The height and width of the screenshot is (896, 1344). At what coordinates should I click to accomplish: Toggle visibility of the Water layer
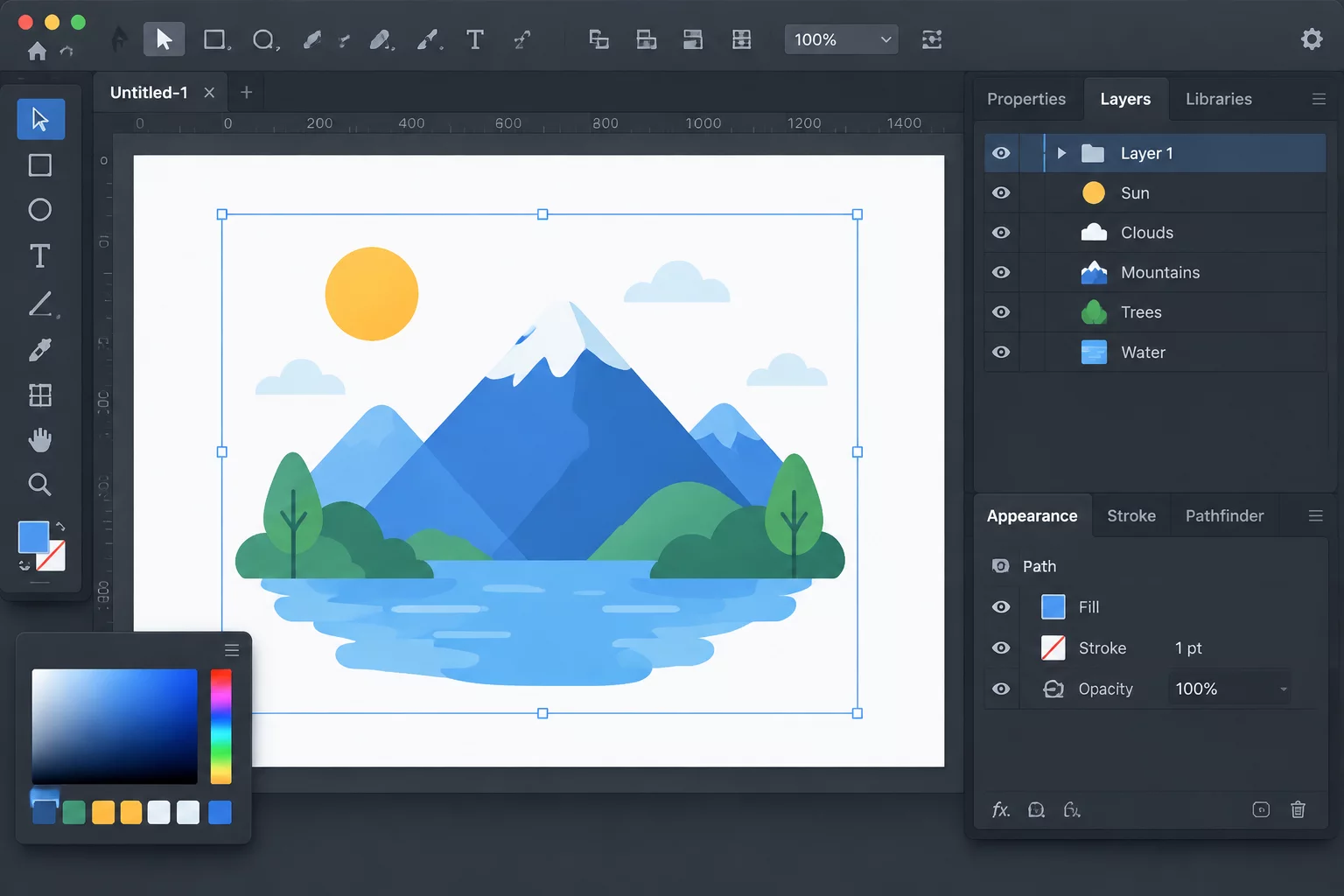(x=1002, y=352)
